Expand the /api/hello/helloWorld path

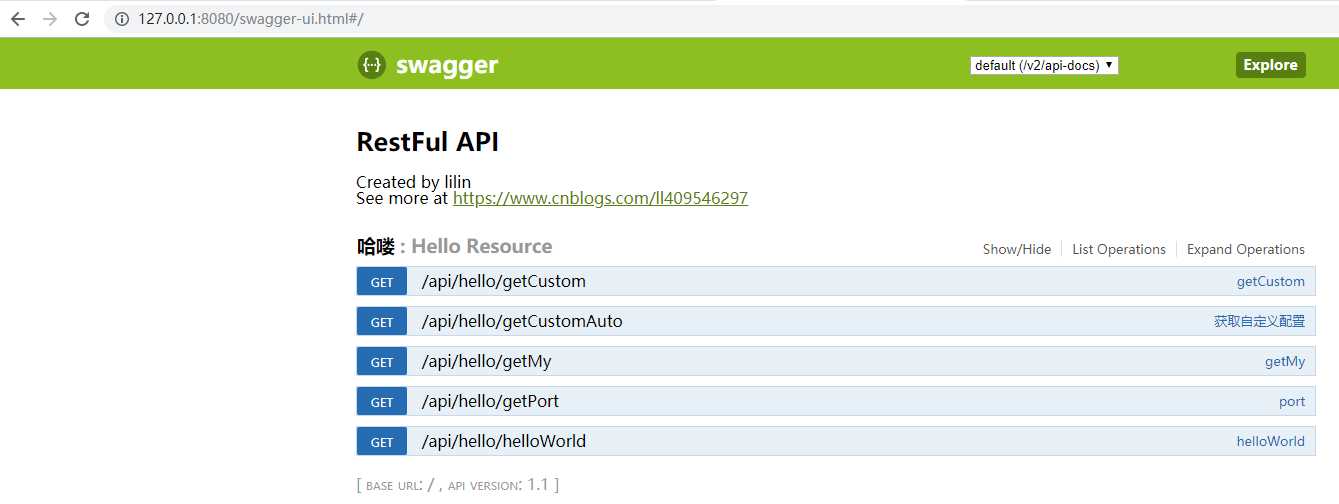pos(504,441)
